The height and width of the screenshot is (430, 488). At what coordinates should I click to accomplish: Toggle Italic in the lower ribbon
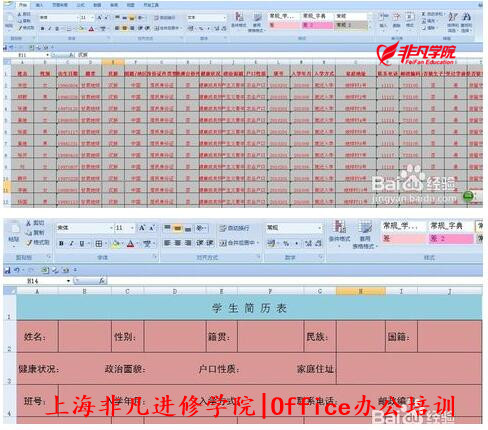coord(71,244)
